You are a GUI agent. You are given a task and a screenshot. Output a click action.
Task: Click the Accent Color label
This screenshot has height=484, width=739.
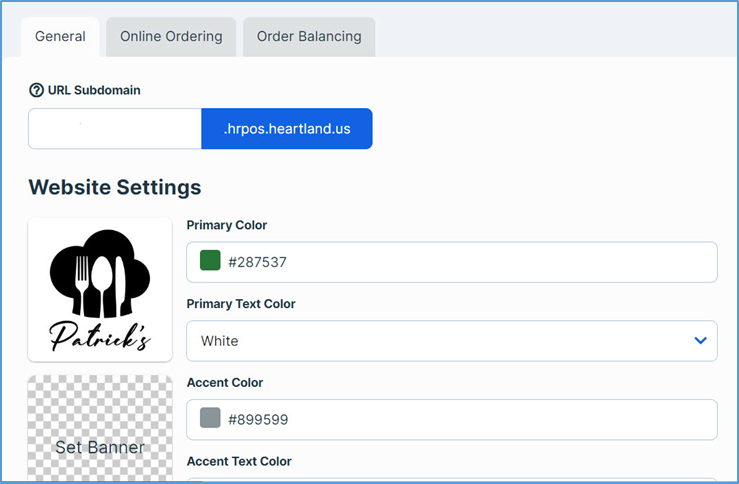click(x=225, y=383)
